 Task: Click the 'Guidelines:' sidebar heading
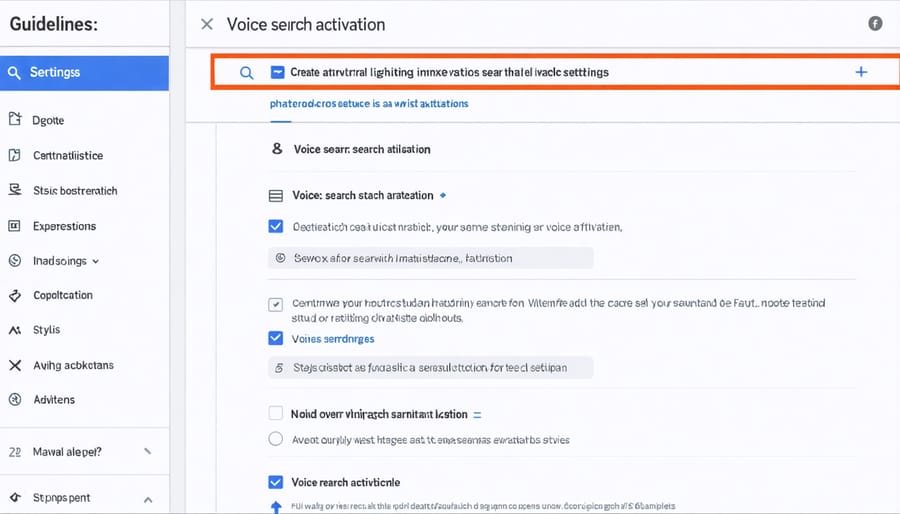pos(54,24)
